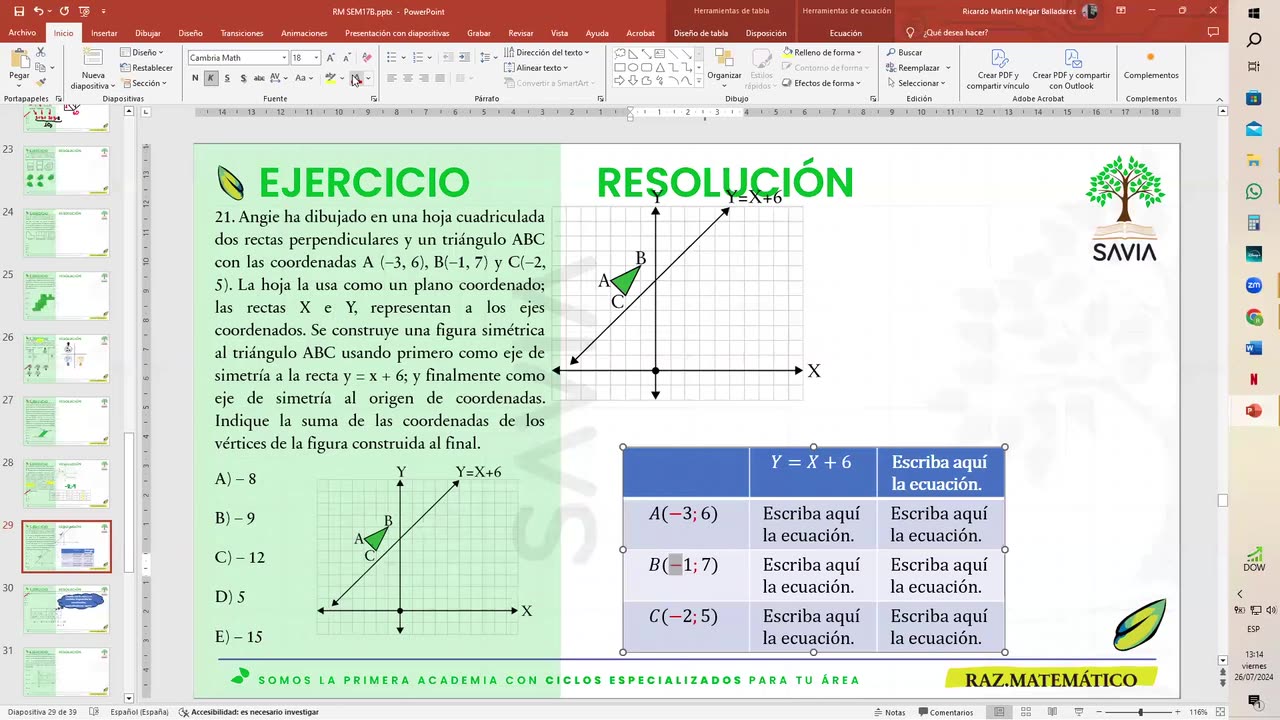Click the Format Painter brush icon
The image size is (1280, 720).
[x=40, y=80]
